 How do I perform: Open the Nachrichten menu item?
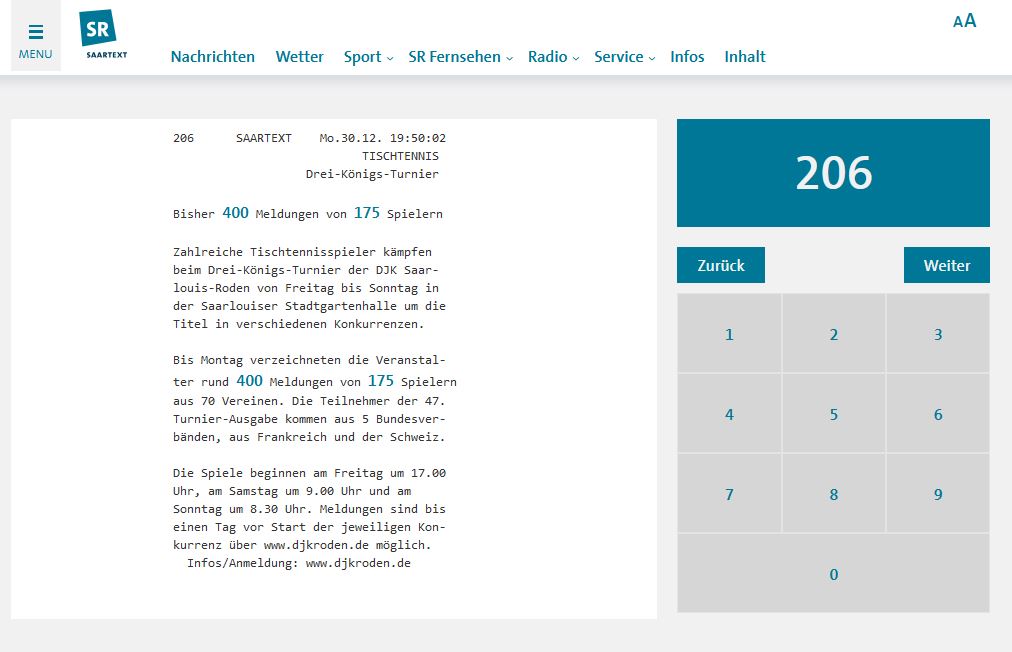point(212,57)
